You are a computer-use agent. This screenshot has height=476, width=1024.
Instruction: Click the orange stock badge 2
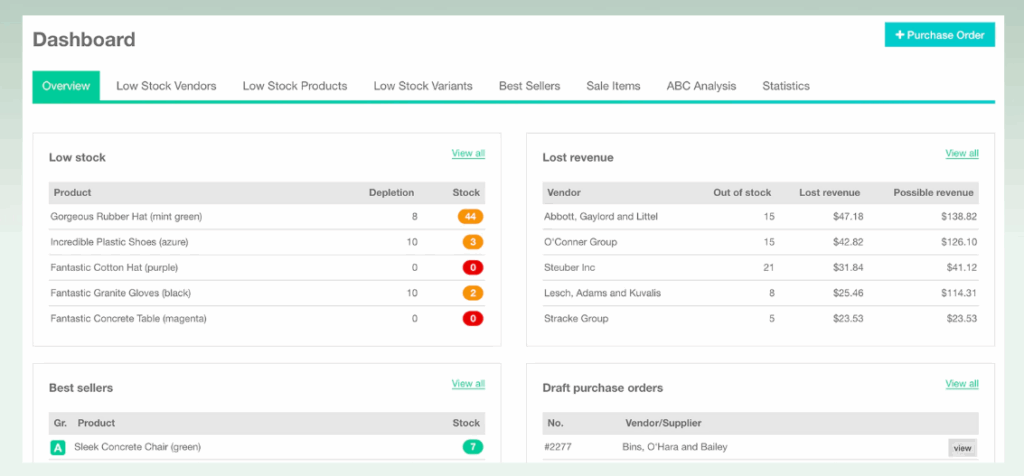pos(473,293)
